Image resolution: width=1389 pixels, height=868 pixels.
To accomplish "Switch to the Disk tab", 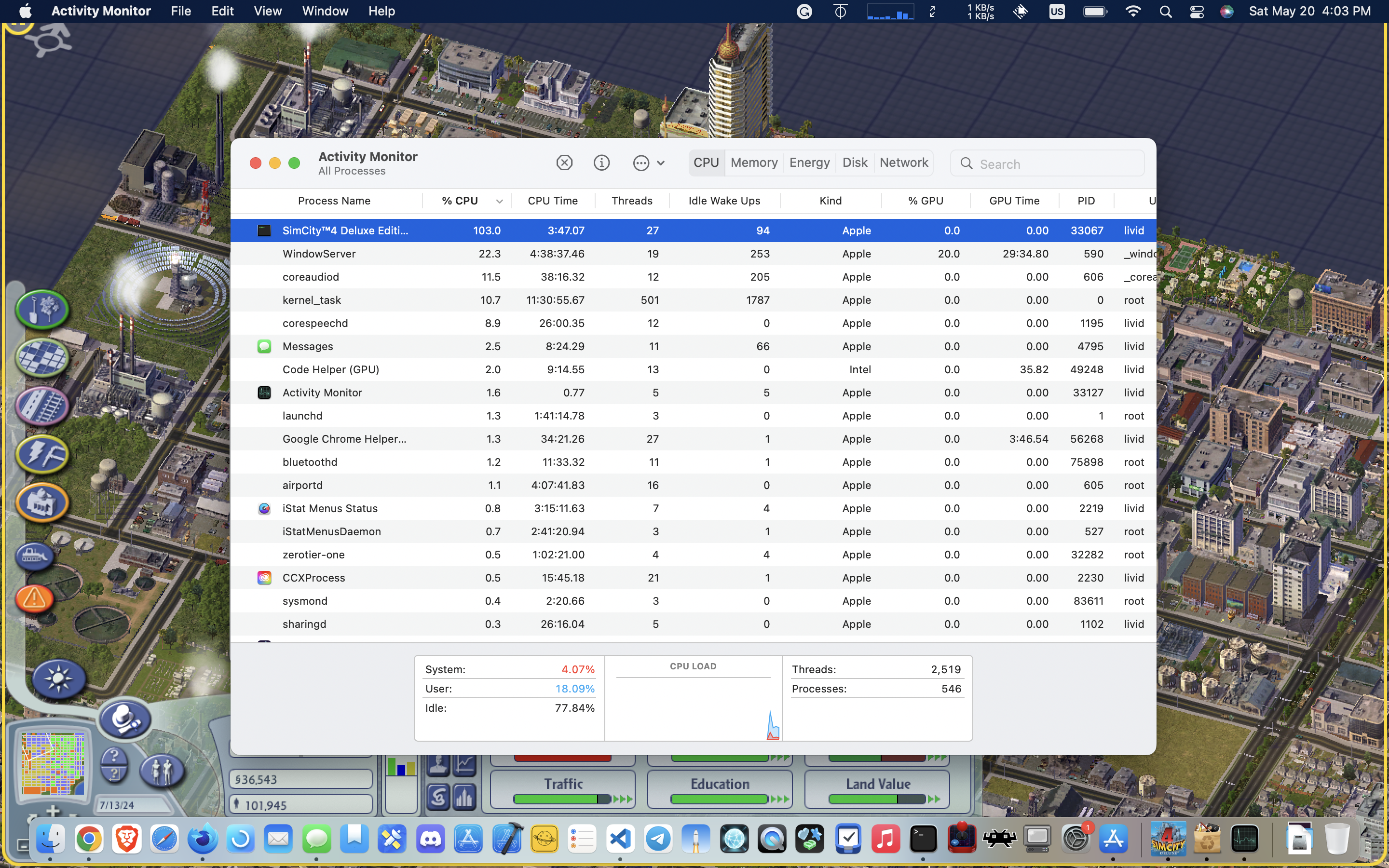I will tap(855, 163).
